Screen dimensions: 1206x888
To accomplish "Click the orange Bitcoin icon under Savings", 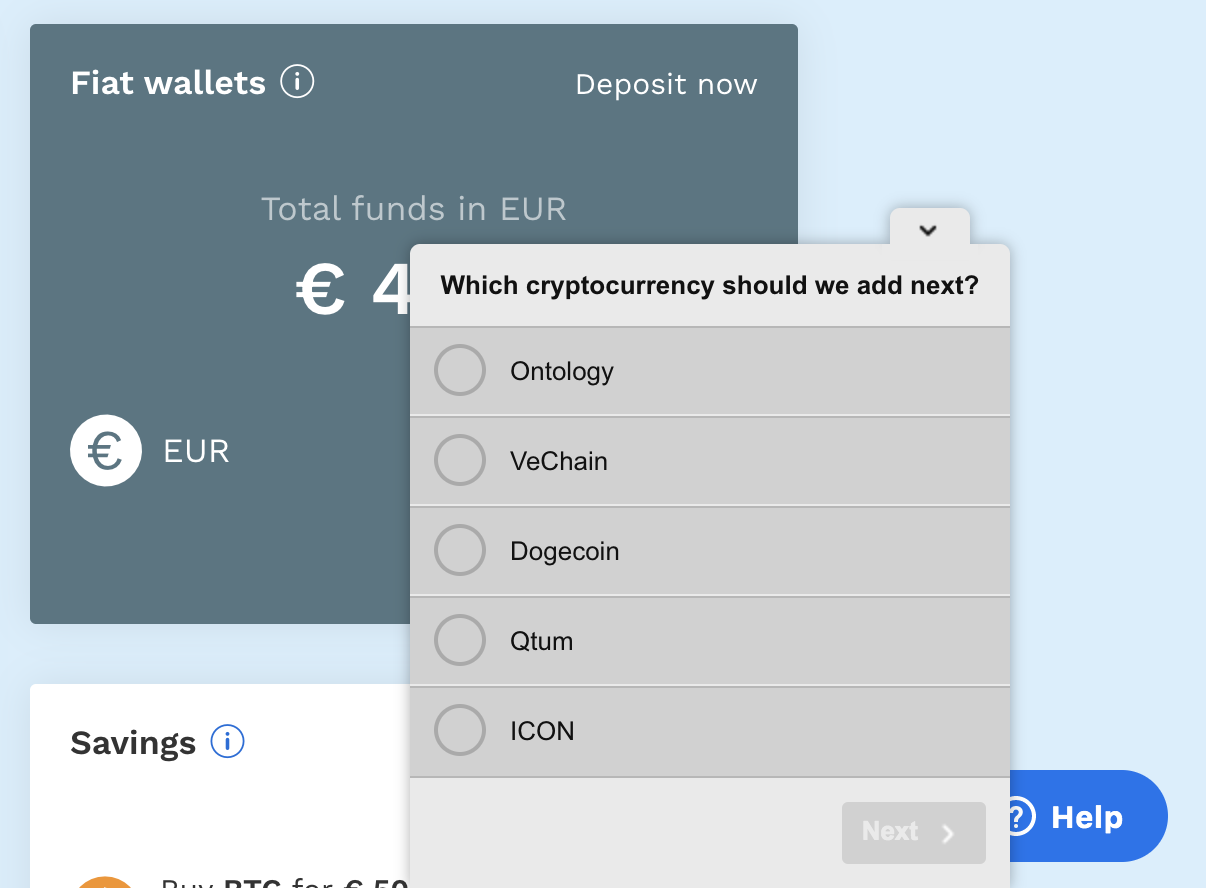I will pos(105,882).
